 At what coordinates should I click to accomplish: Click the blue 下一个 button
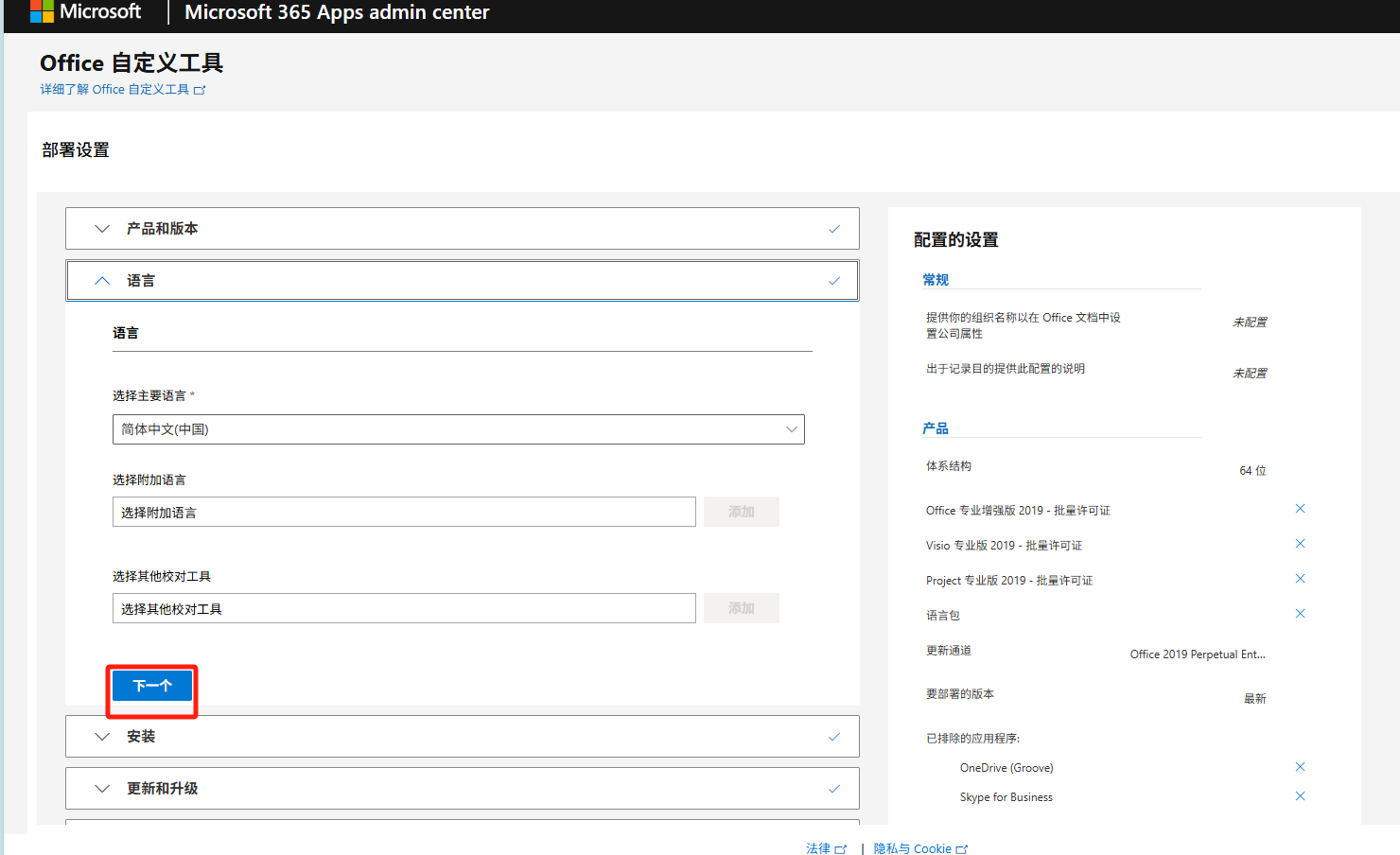pyautogui.click(x=152, y=686)
